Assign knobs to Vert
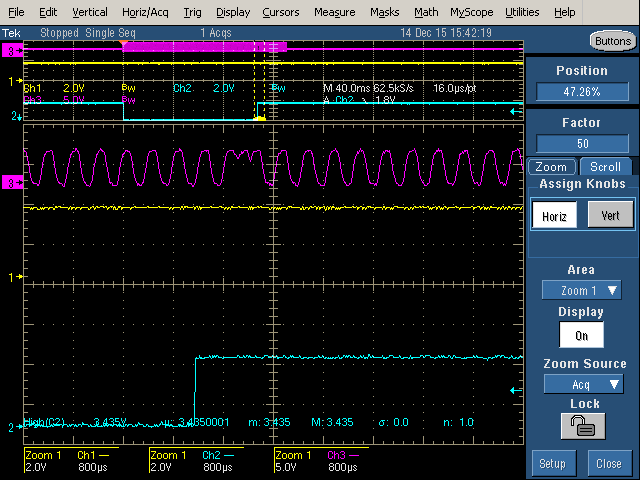The image size is (640, 480). point(611,215)
